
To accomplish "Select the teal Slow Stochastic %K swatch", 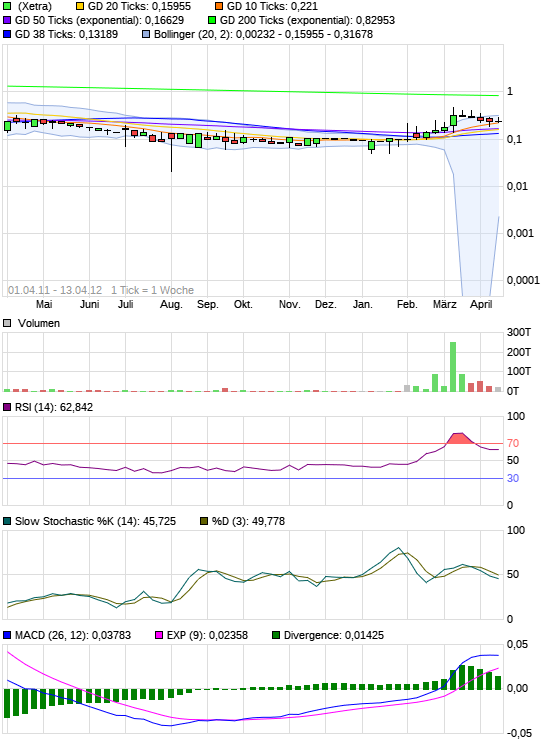I will tap(7, 521).
